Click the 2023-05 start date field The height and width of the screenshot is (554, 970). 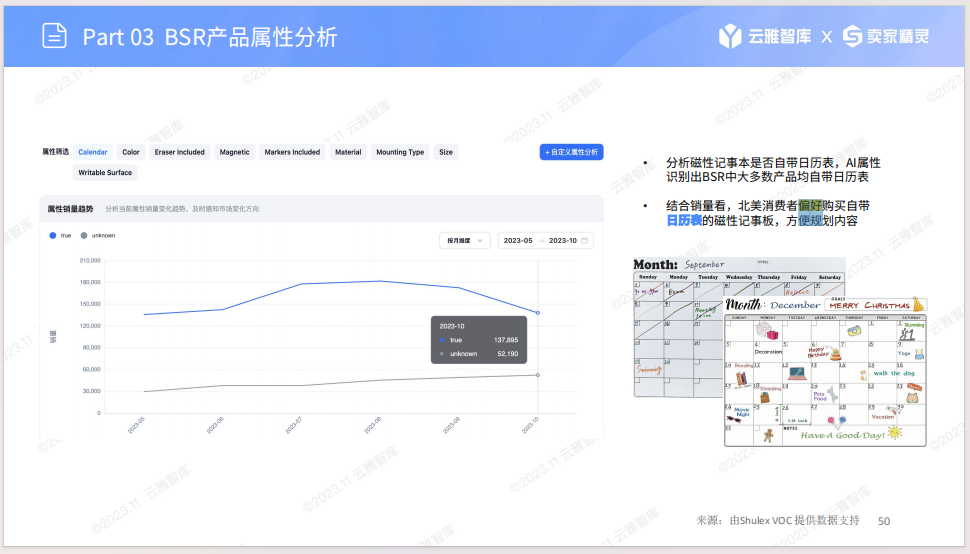pos(518,241)
